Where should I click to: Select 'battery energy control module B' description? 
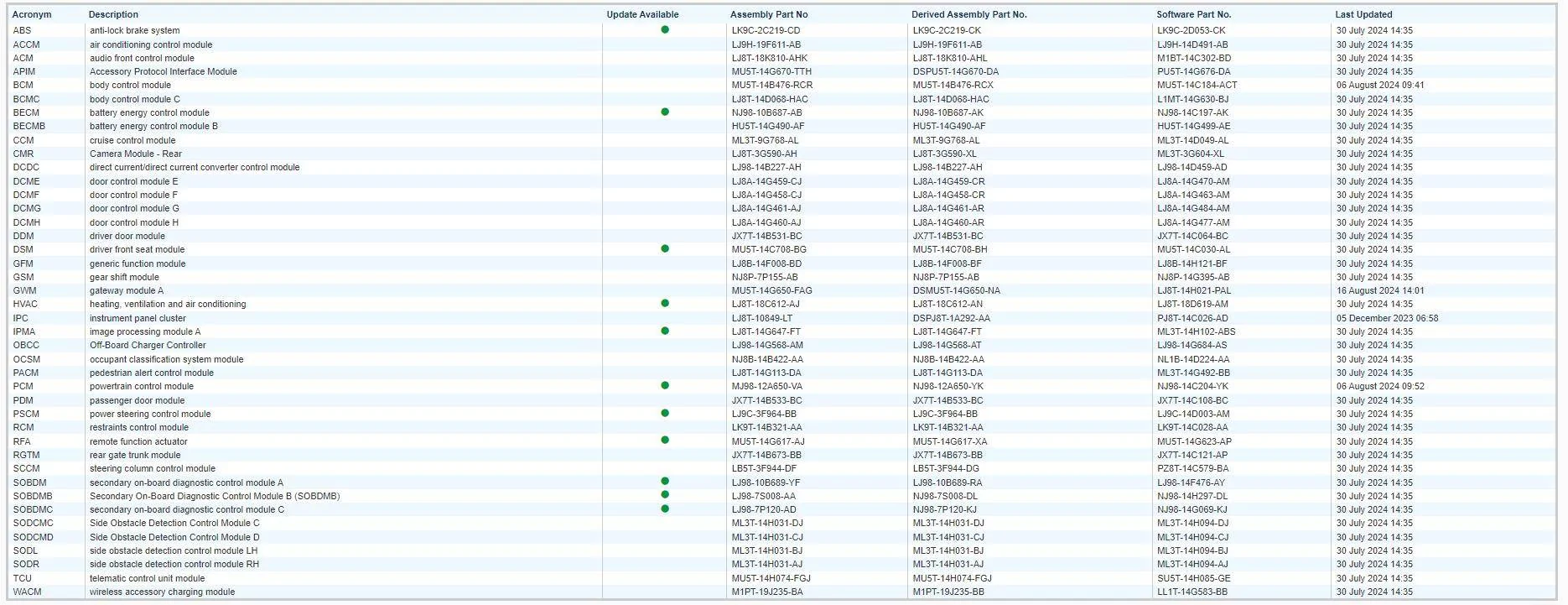point(153,126)
